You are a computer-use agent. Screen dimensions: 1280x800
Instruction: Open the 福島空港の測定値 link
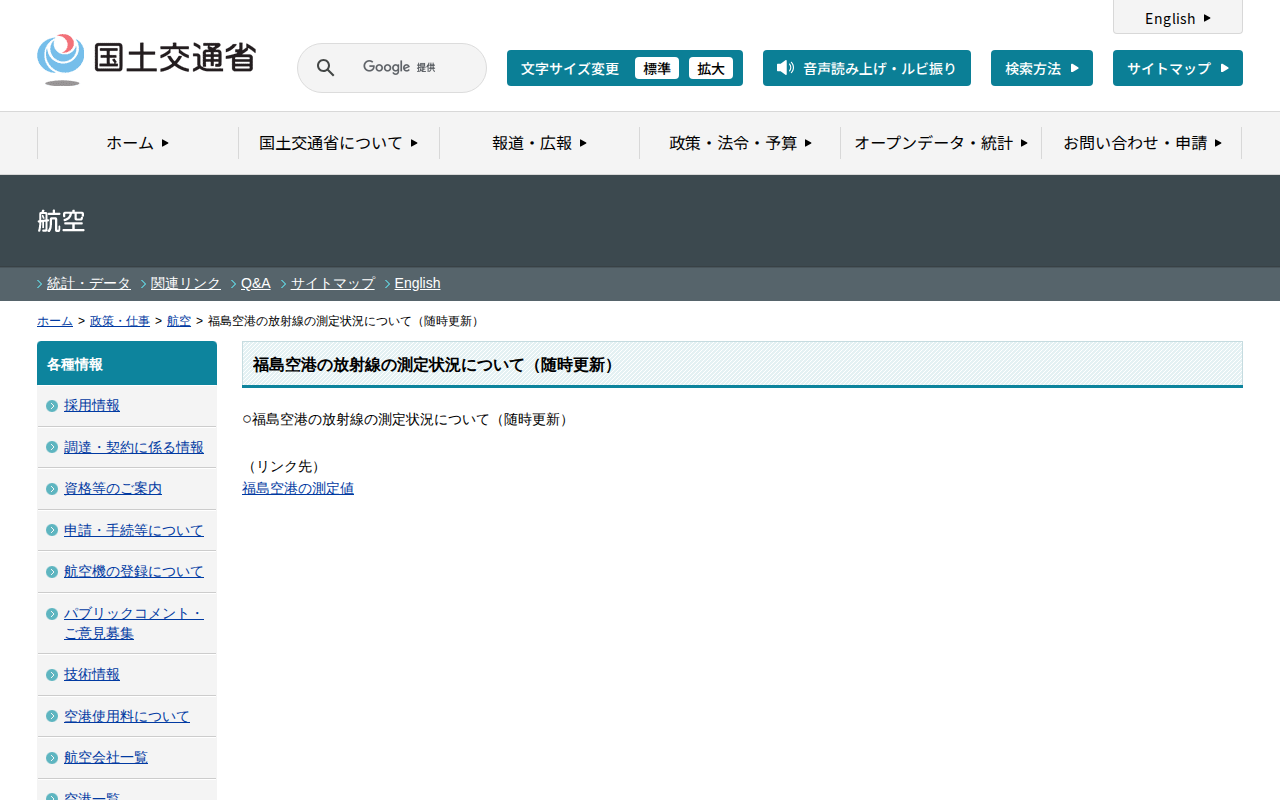pyautogui.click(x=298, y=488)
